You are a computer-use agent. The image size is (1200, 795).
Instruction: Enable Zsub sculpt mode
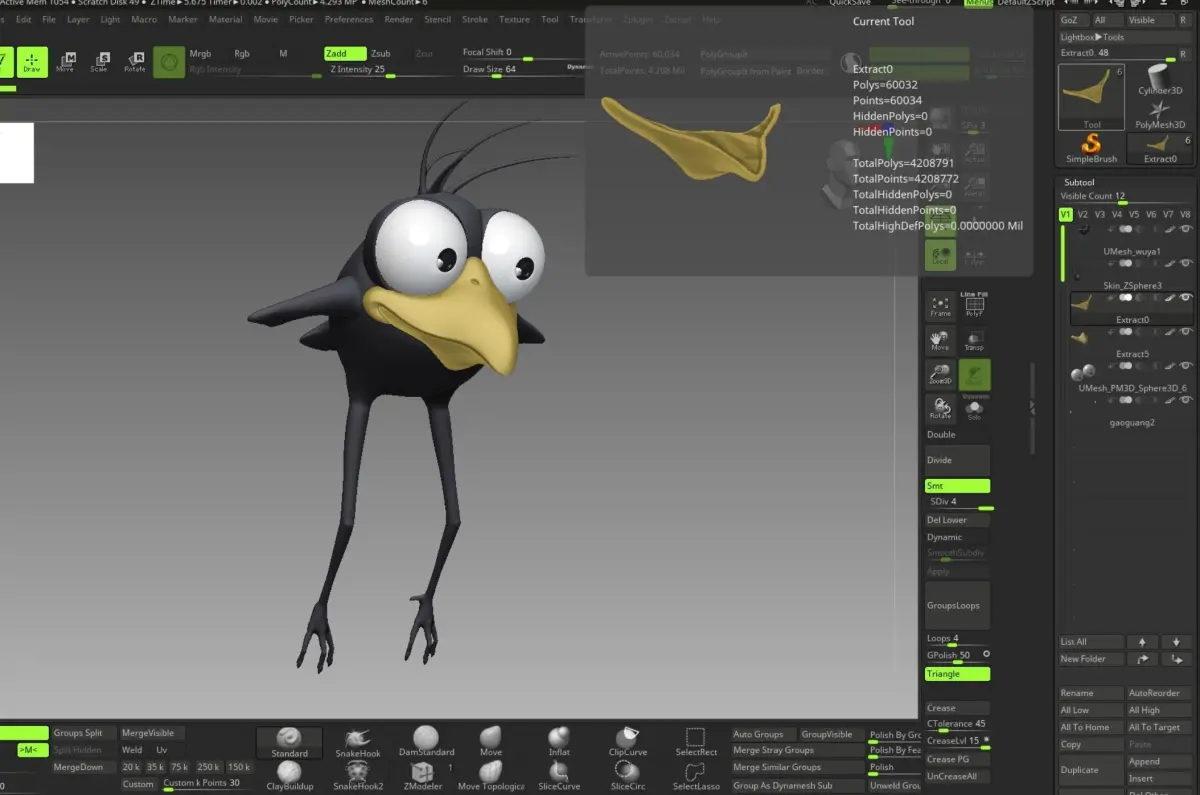pyautogui.click(x=381, y=53)
